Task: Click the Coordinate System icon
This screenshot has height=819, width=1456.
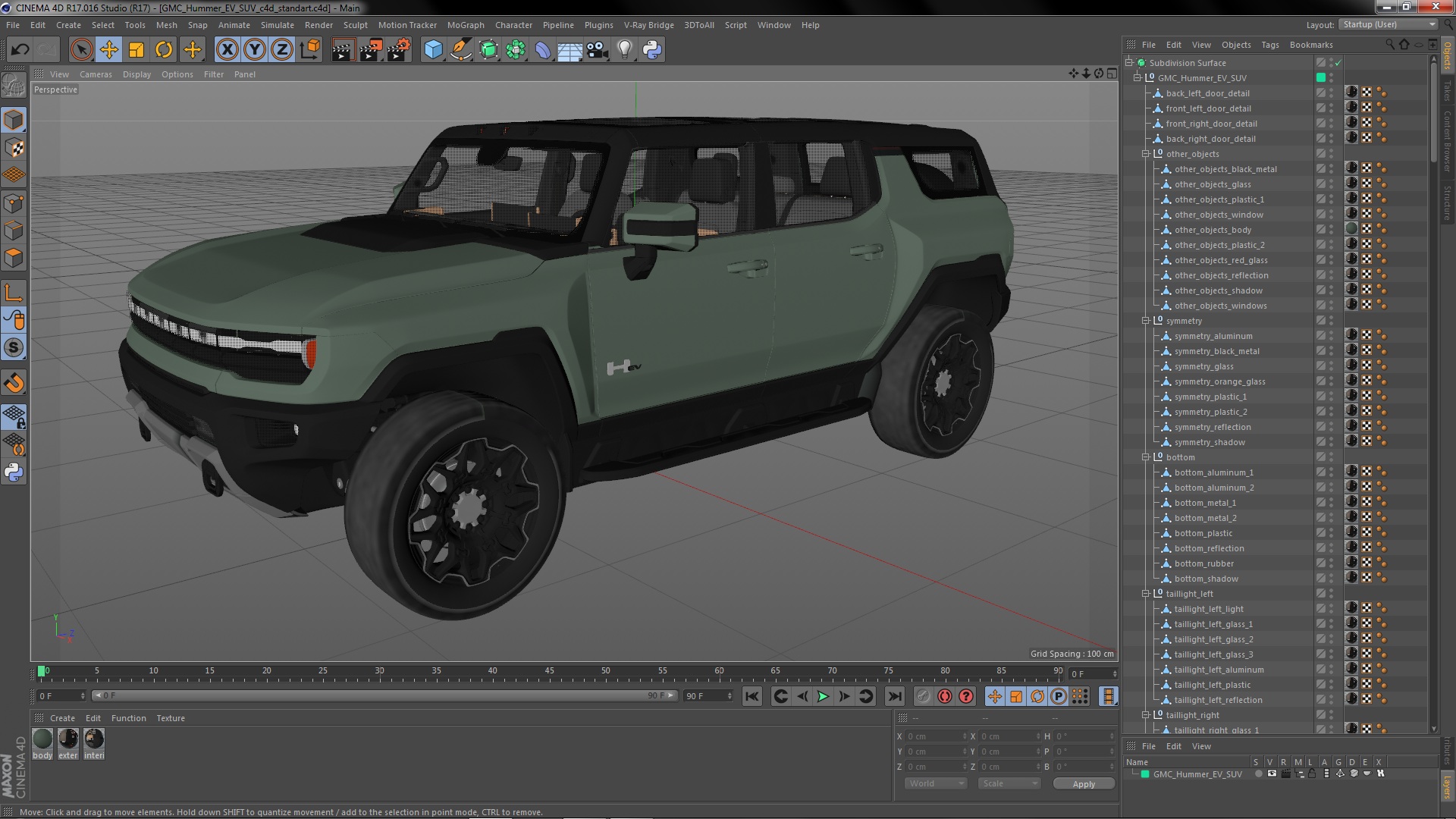Action: (x=310, y=50)
